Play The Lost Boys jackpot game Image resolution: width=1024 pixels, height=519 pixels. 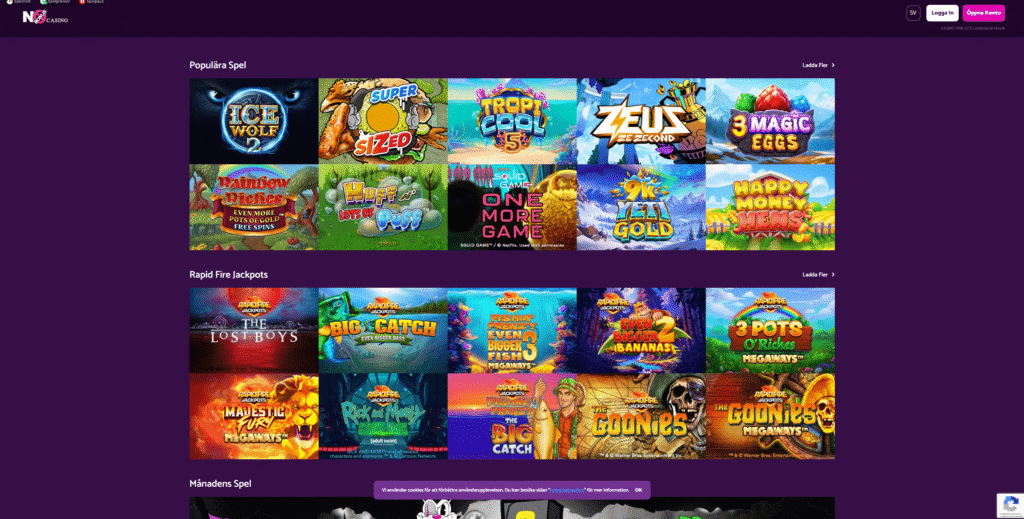pyautogui.click(x=254, y=330)
